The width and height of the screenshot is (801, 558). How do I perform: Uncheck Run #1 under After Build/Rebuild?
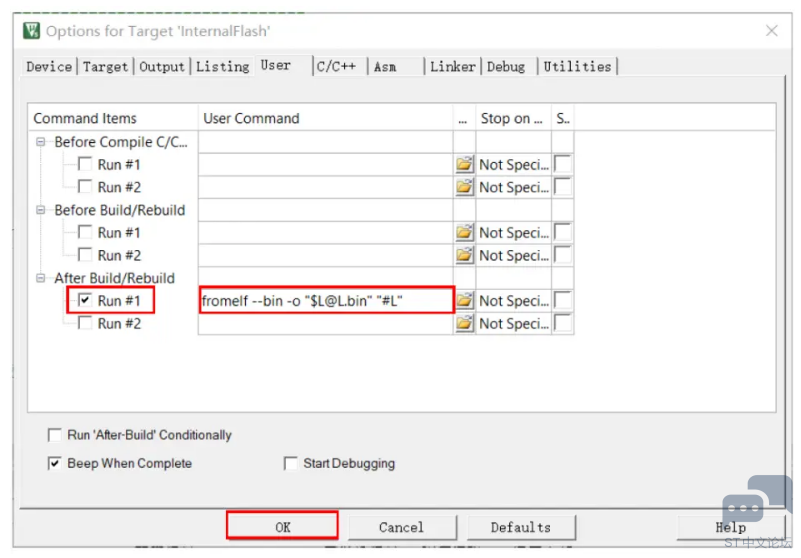(x=85, y=300)
